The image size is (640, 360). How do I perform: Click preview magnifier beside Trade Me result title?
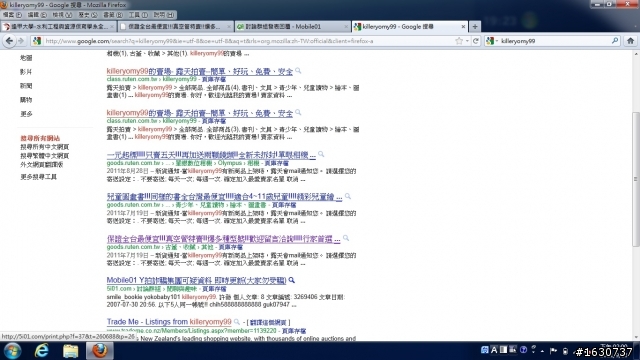click(236, 322)
